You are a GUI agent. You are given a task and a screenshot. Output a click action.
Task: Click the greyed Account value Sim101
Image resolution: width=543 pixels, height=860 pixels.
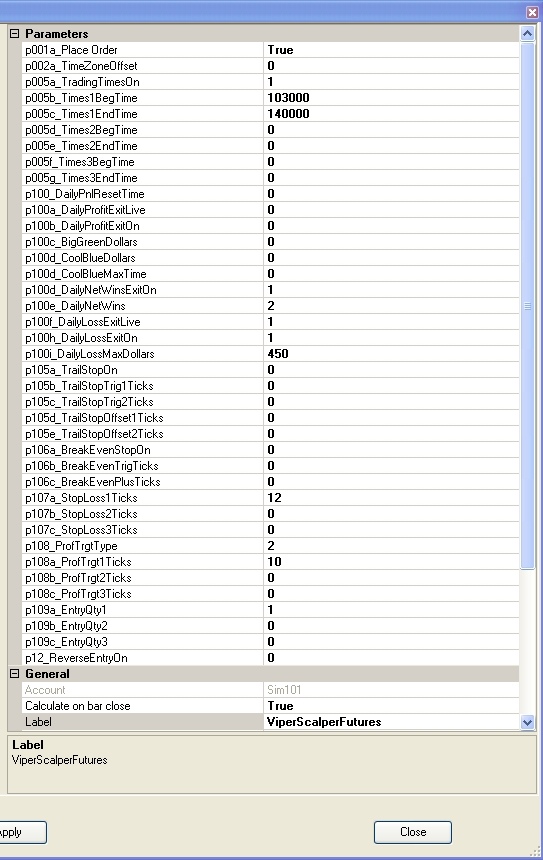click(391, 690)
